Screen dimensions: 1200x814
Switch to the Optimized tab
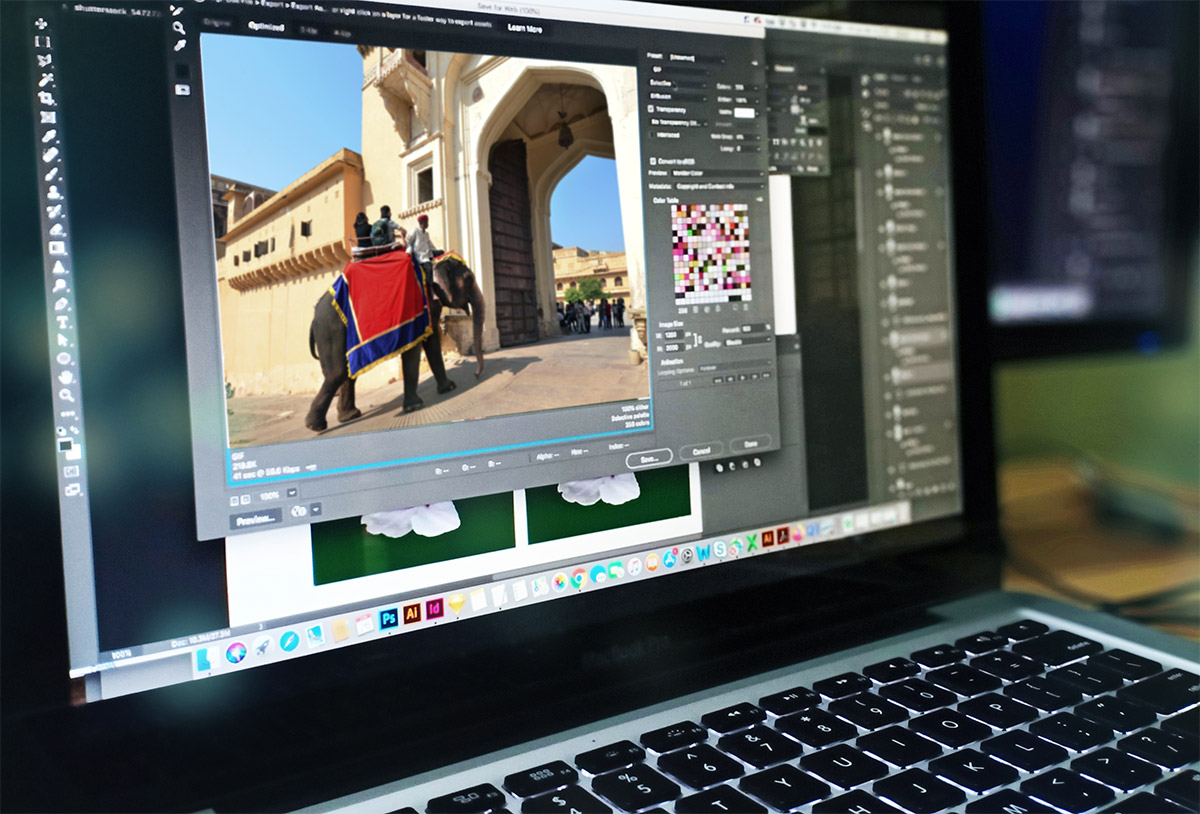pyautogui.click(x=265, y=26)
